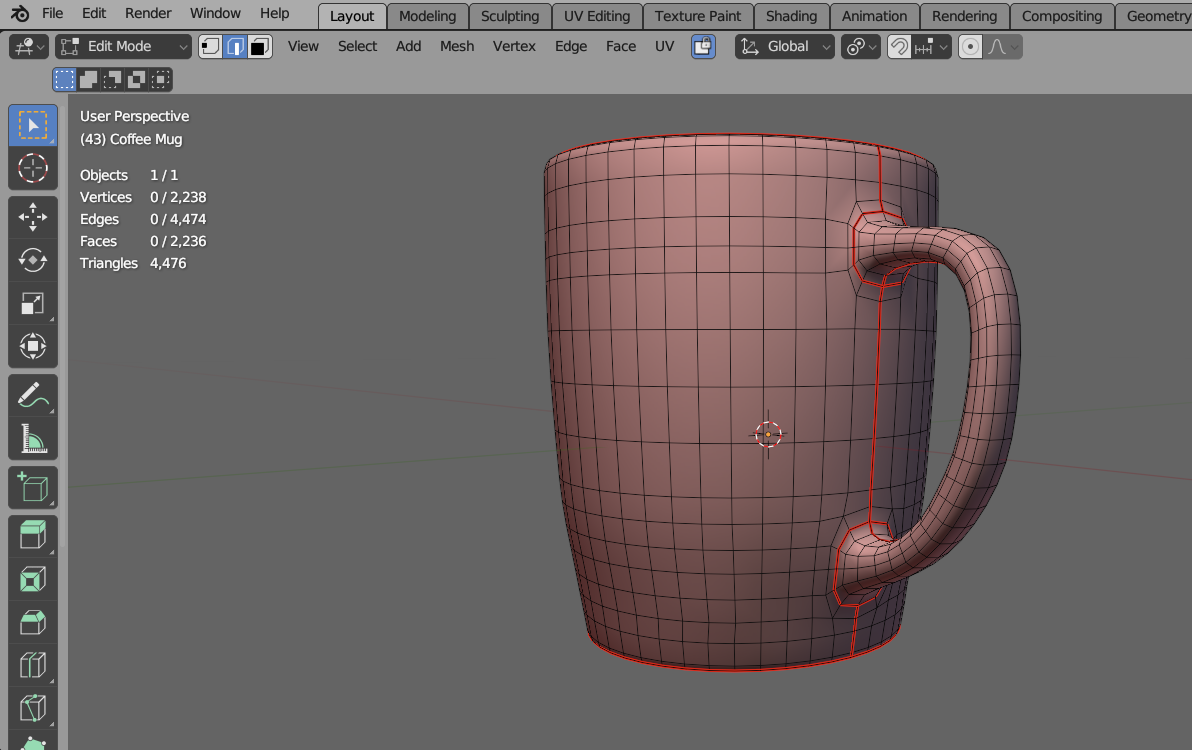Open the Render menu
1192x750 pixels.
pyautogui.click(x=148, y=13)
